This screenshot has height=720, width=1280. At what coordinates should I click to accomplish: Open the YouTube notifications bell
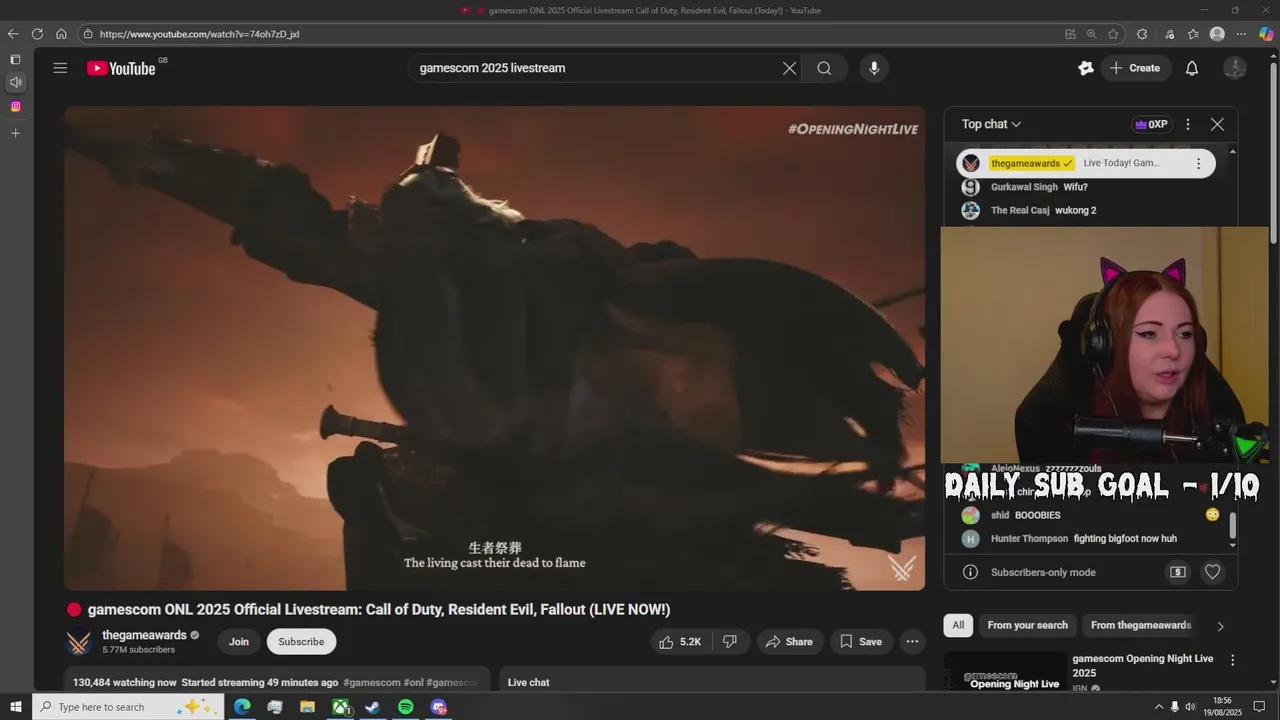click(1192, 68)
